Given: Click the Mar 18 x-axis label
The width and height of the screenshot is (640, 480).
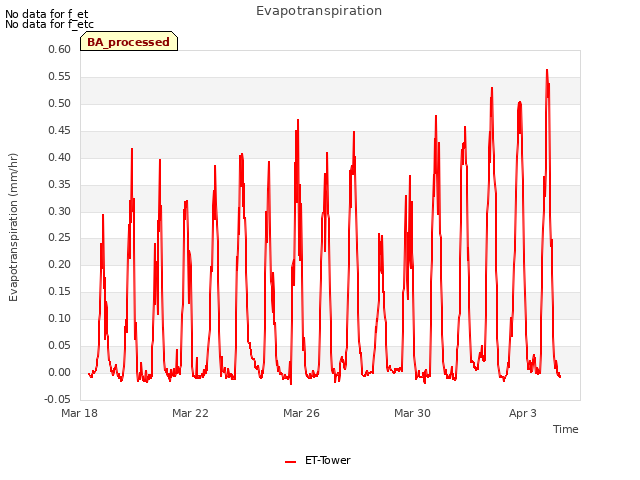Looking at the screenshot, I should (x=79, y=413).
